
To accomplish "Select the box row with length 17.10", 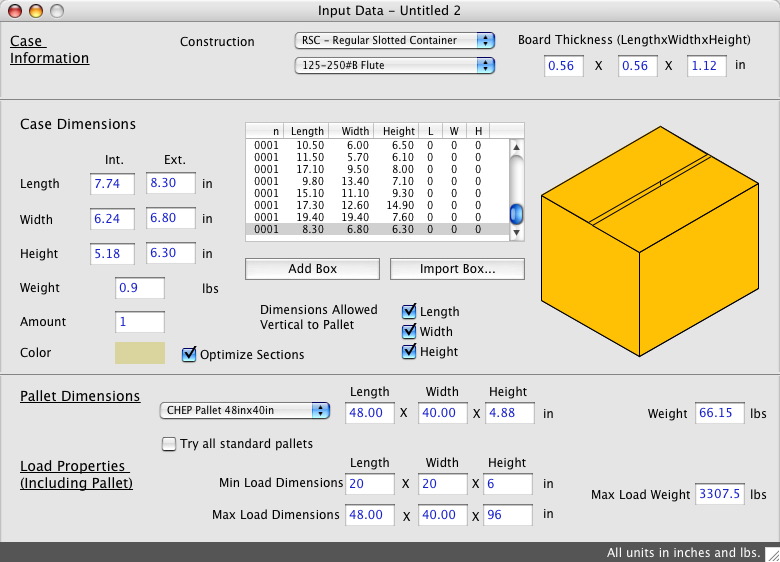I will (378, 169).
